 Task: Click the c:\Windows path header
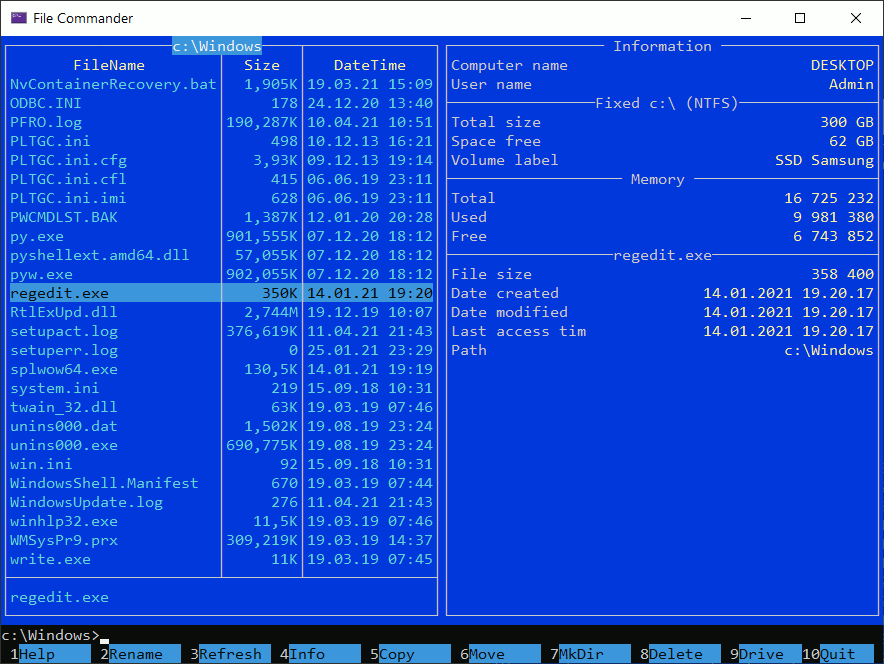click(217, 46)
